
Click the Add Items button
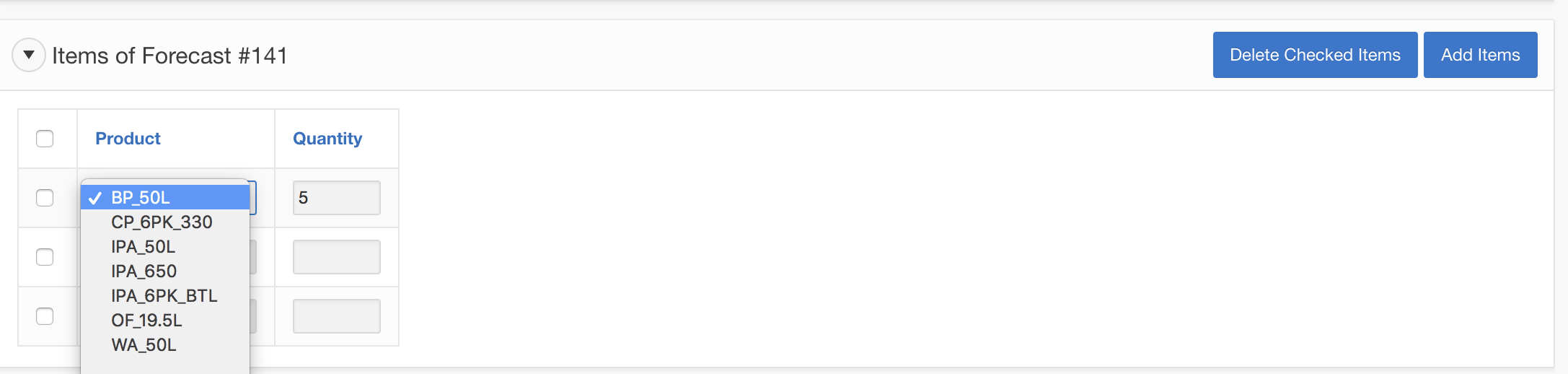[x=1479, y=55]
